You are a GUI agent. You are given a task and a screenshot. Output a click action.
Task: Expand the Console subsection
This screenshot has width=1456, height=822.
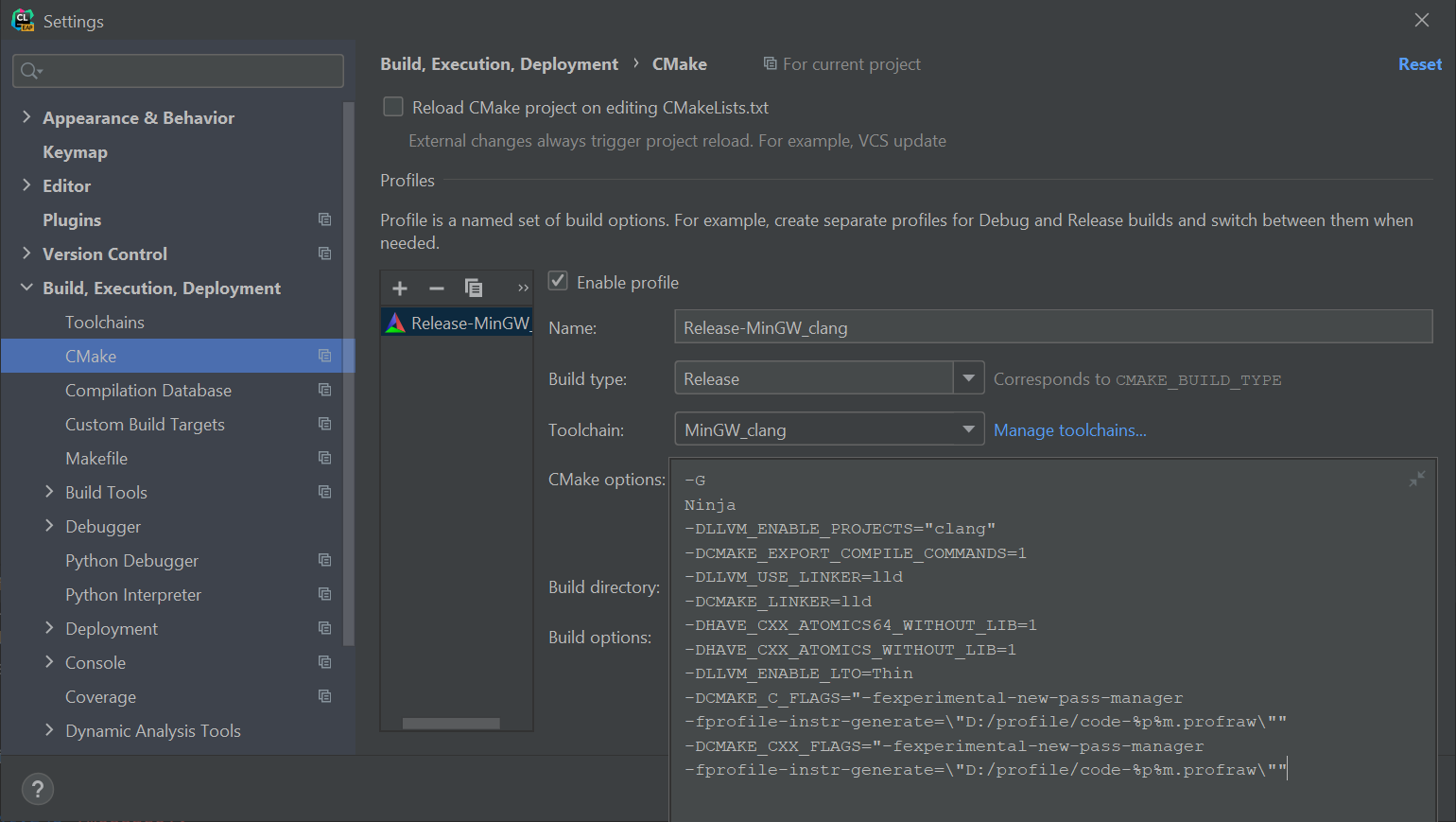click(x=49, y=662)
